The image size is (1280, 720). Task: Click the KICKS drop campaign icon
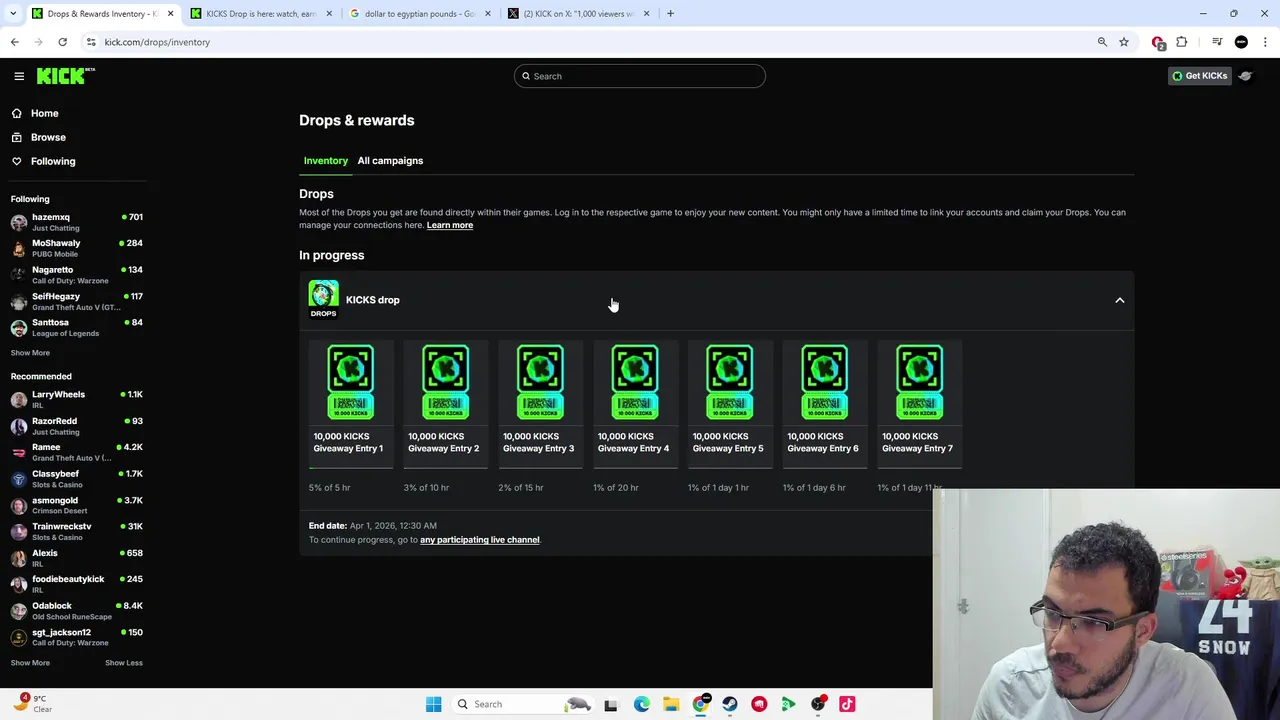click(x=323, y=299)
